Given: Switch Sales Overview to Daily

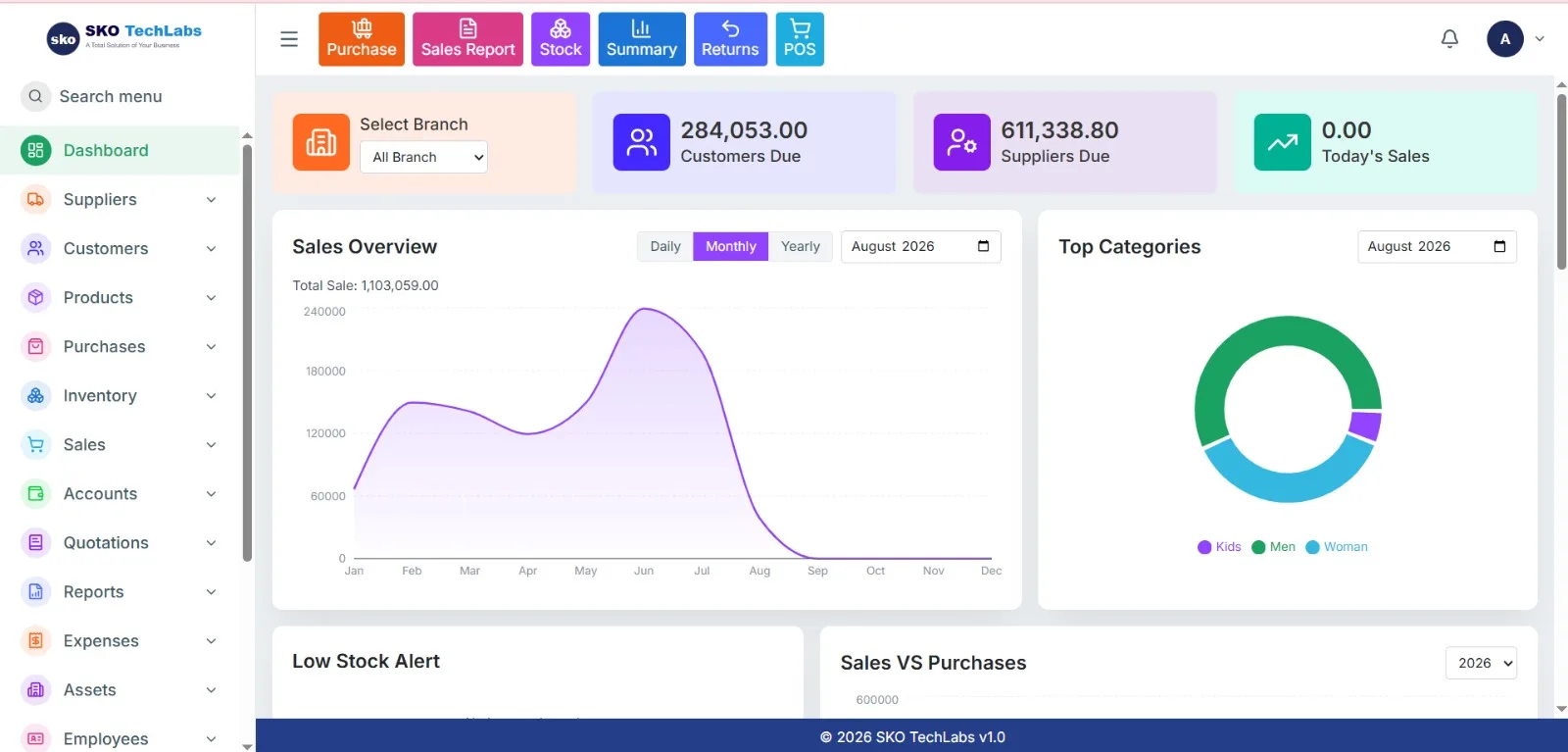Looking at the screenshot, I should [665, 246].
